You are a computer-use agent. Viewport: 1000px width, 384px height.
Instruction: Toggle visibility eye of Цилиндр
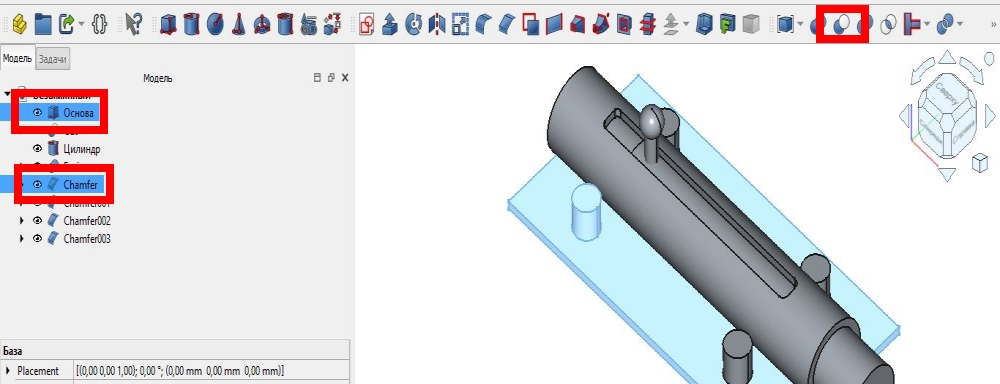pyautogui.click(x=38, y=149)
